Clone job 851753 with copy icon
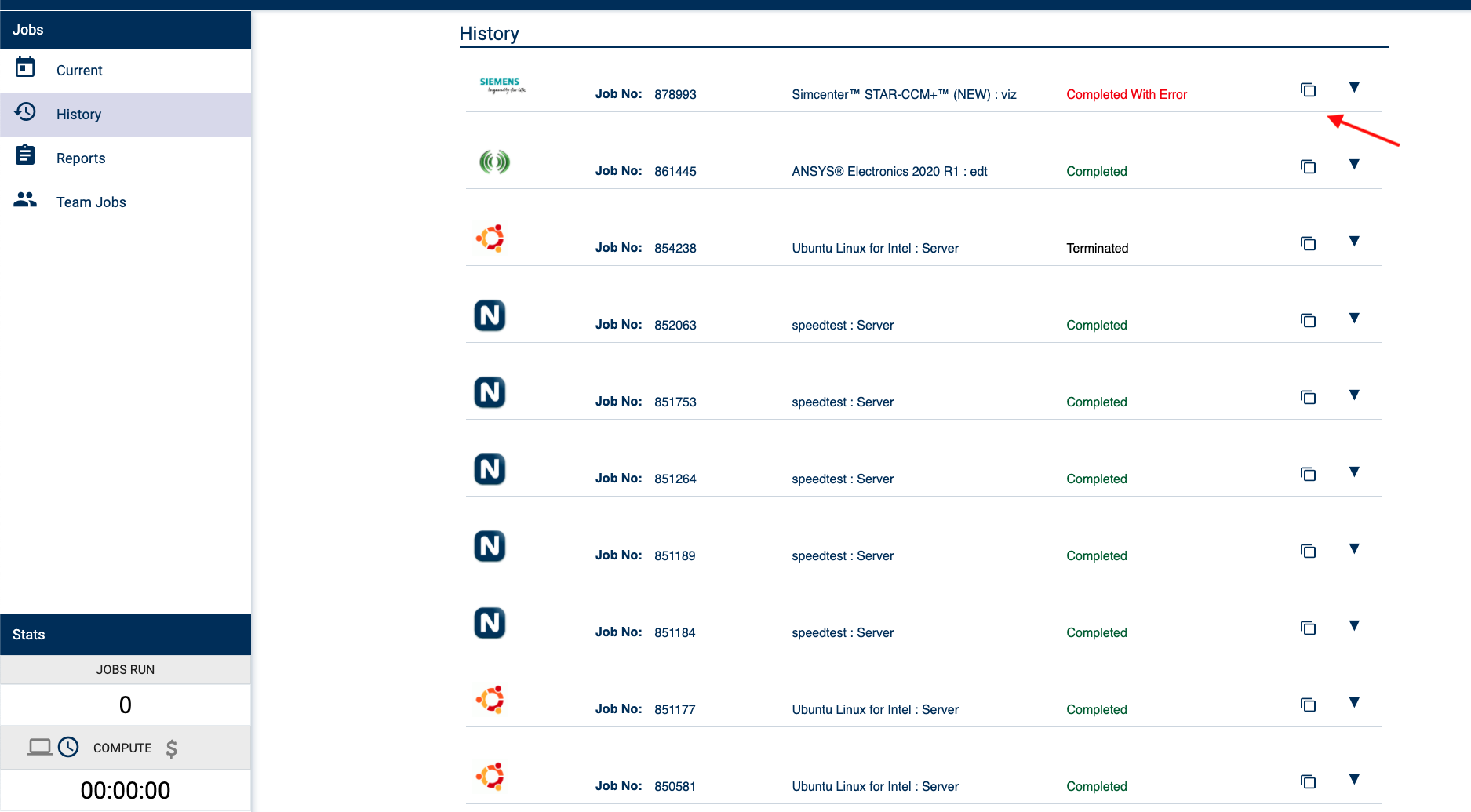This screenshot has height=812, width=1471. (1308, 397)
